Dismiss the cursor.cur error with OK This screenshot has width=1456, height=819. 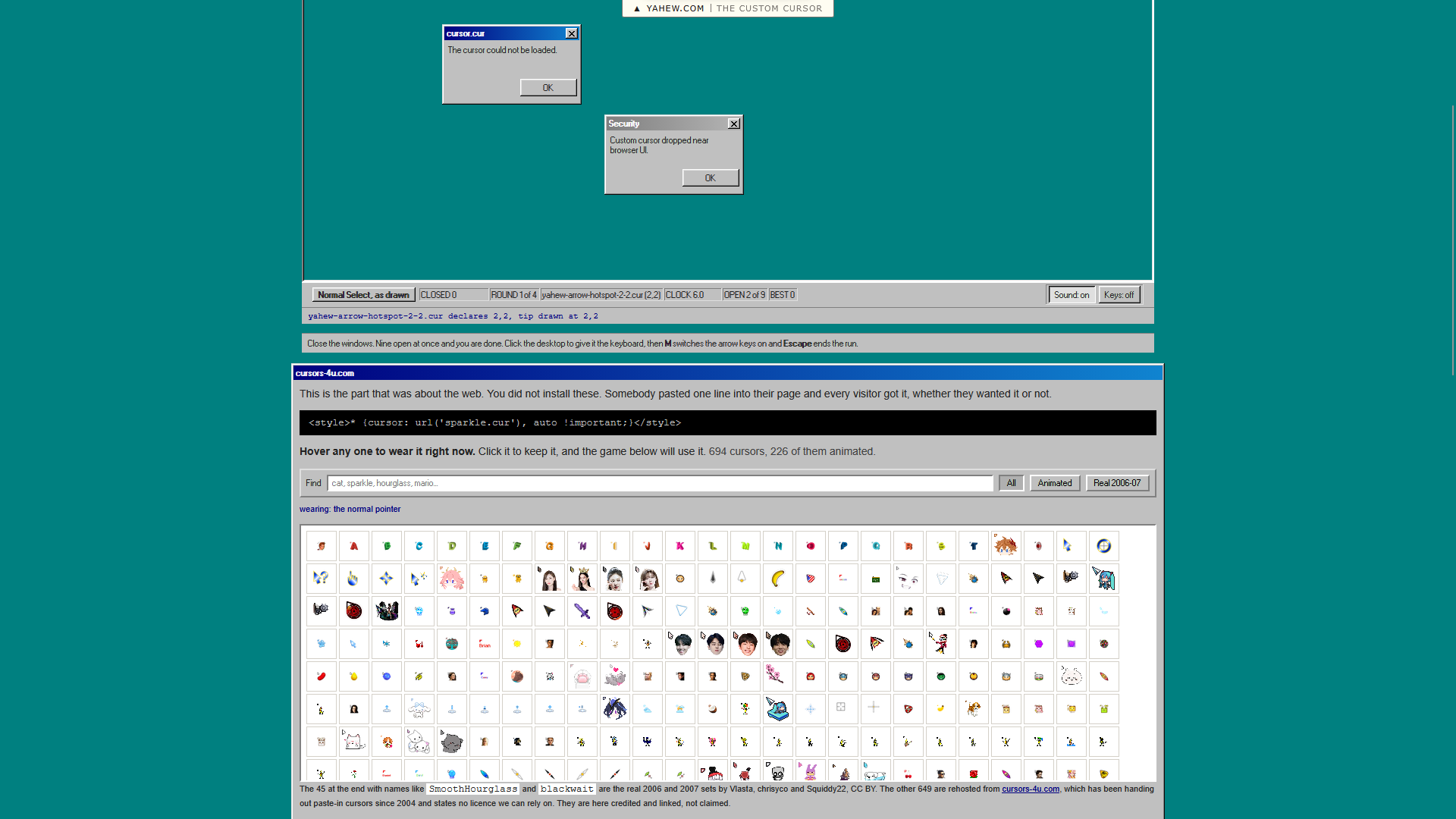548,88
